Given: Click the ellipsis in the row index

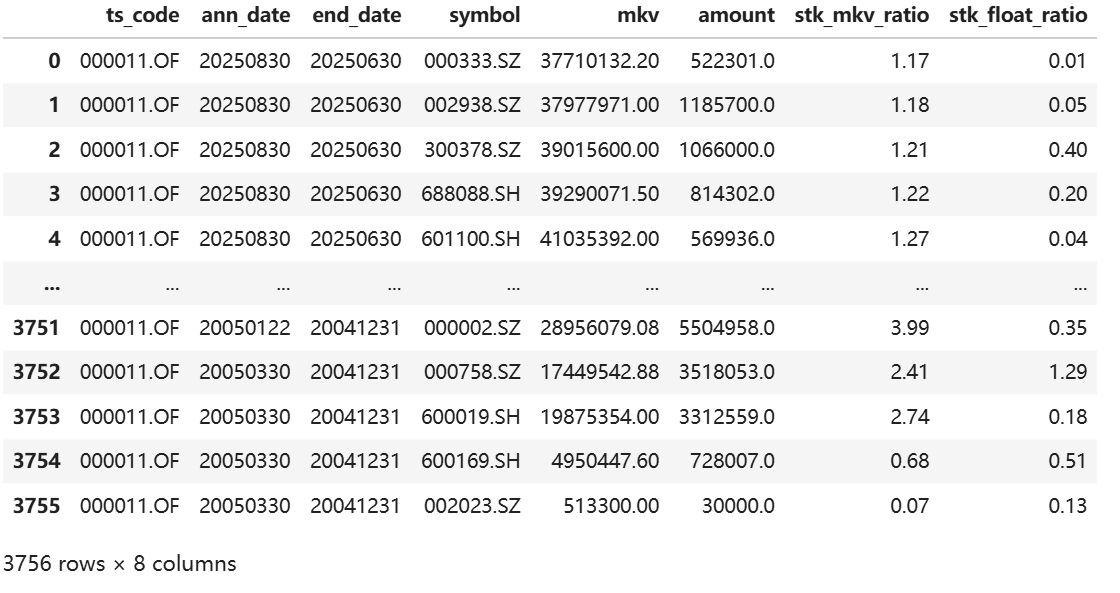Looking at the screenshot, I should point(51,284).
